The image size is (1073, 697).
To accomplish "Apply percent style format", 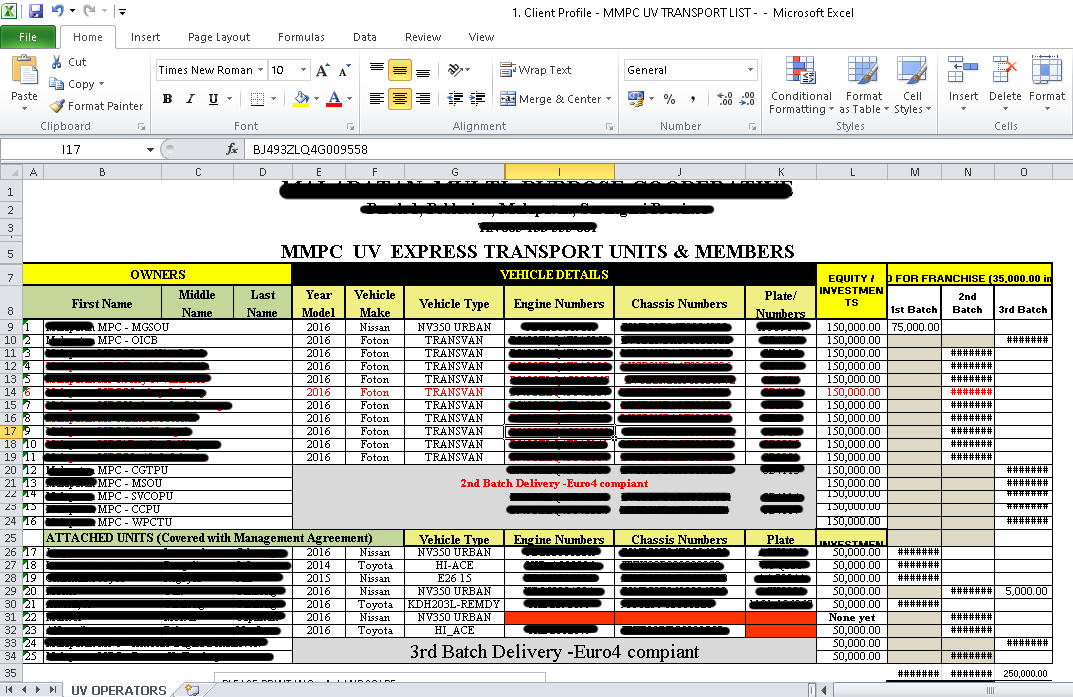I will pos(669,99).
